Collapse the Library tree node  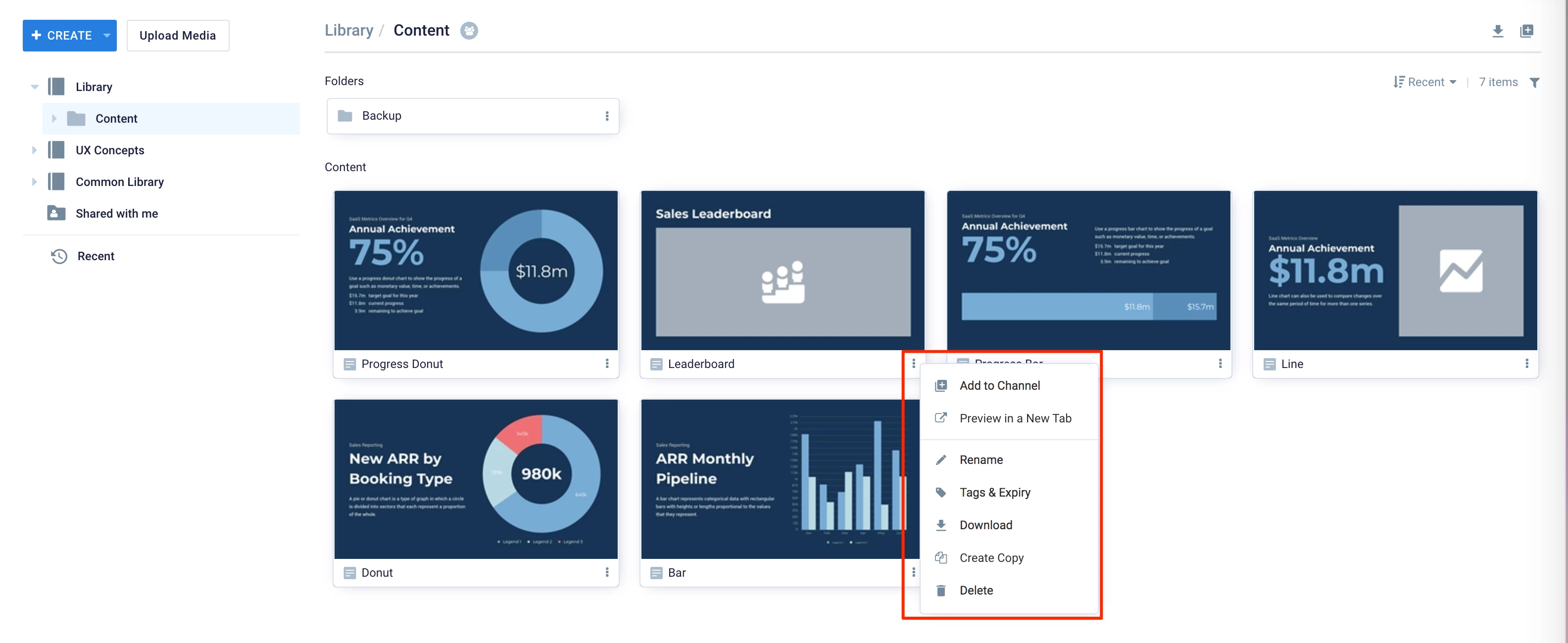35,87
